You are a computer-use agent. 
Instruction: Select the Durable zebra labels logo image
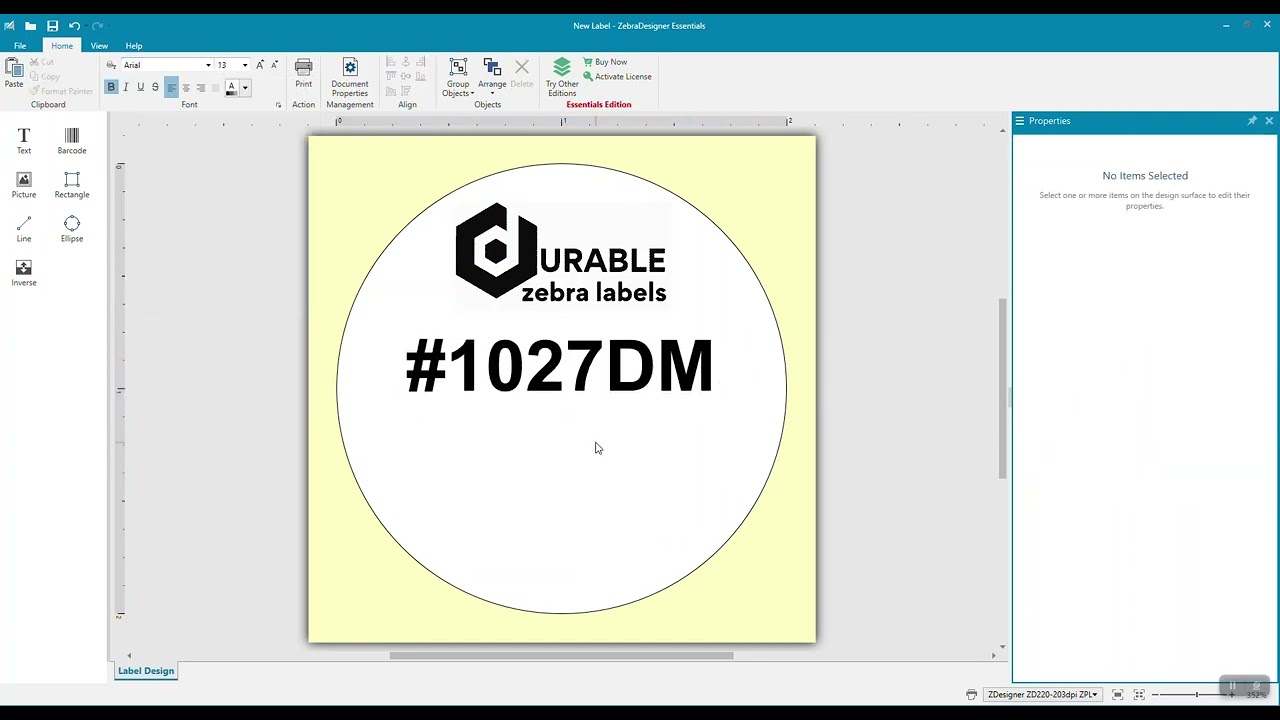pos(561,253)
